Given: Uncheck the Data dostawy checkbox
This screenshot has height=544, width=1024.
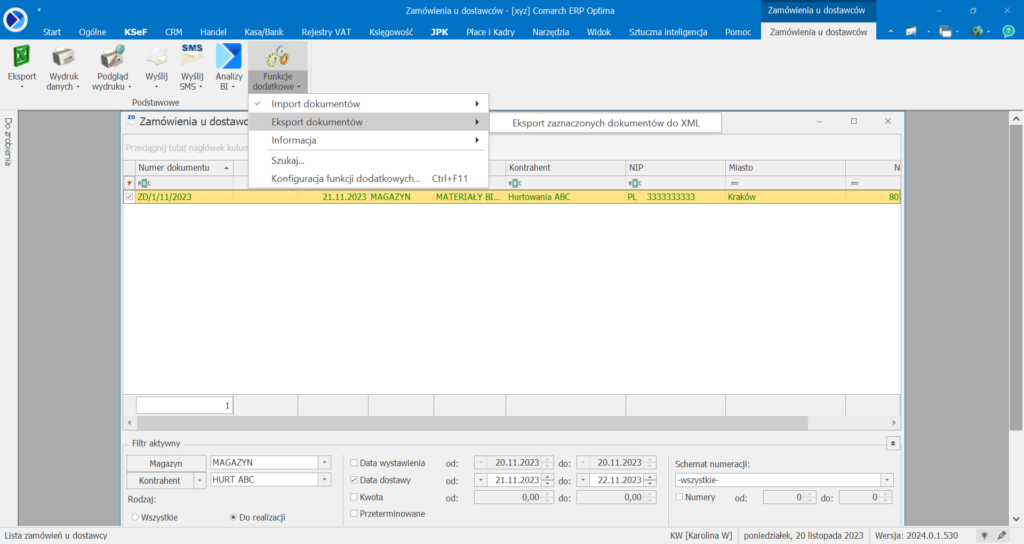Looking at the screenshot, I should [x=354, y=480].
